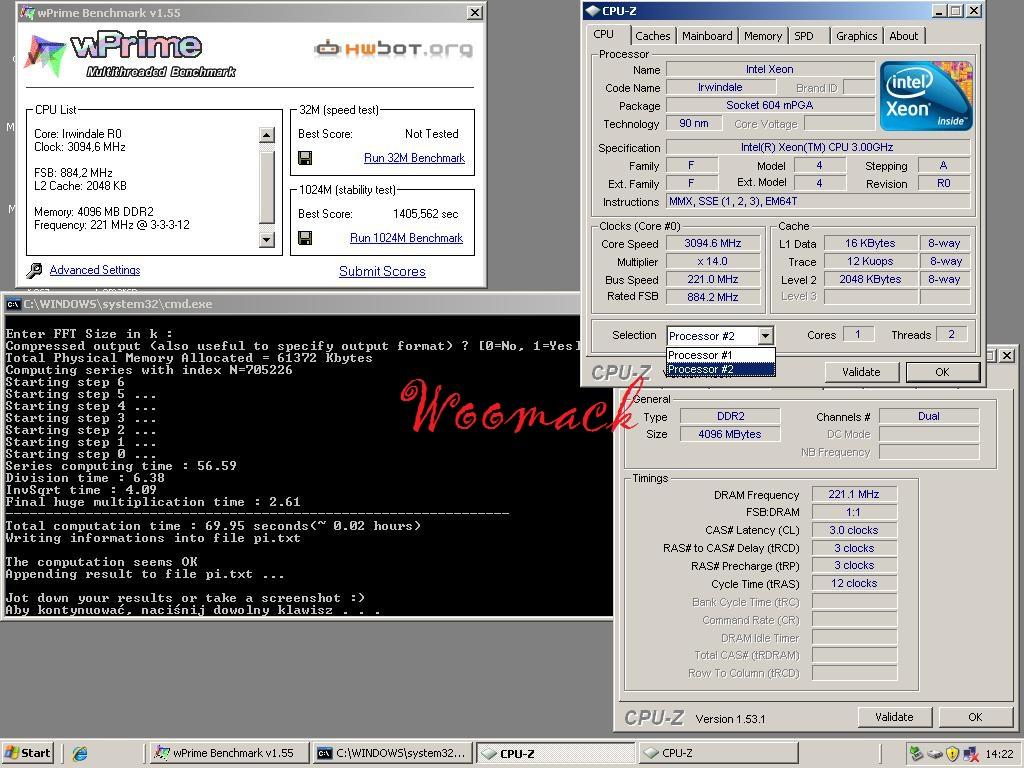
Task: Click the Cycle Time 12 clocks value
Action: tap(854, 583)
